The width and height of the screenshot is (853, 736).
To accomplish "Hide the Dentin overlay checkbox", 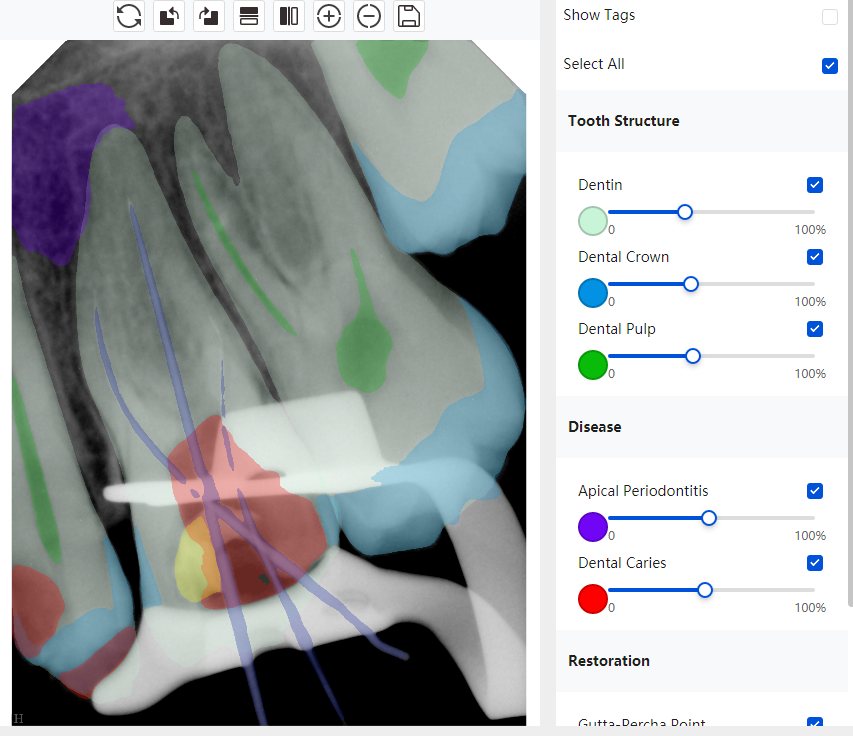I will pyautogui.click(x=815, y=185).
